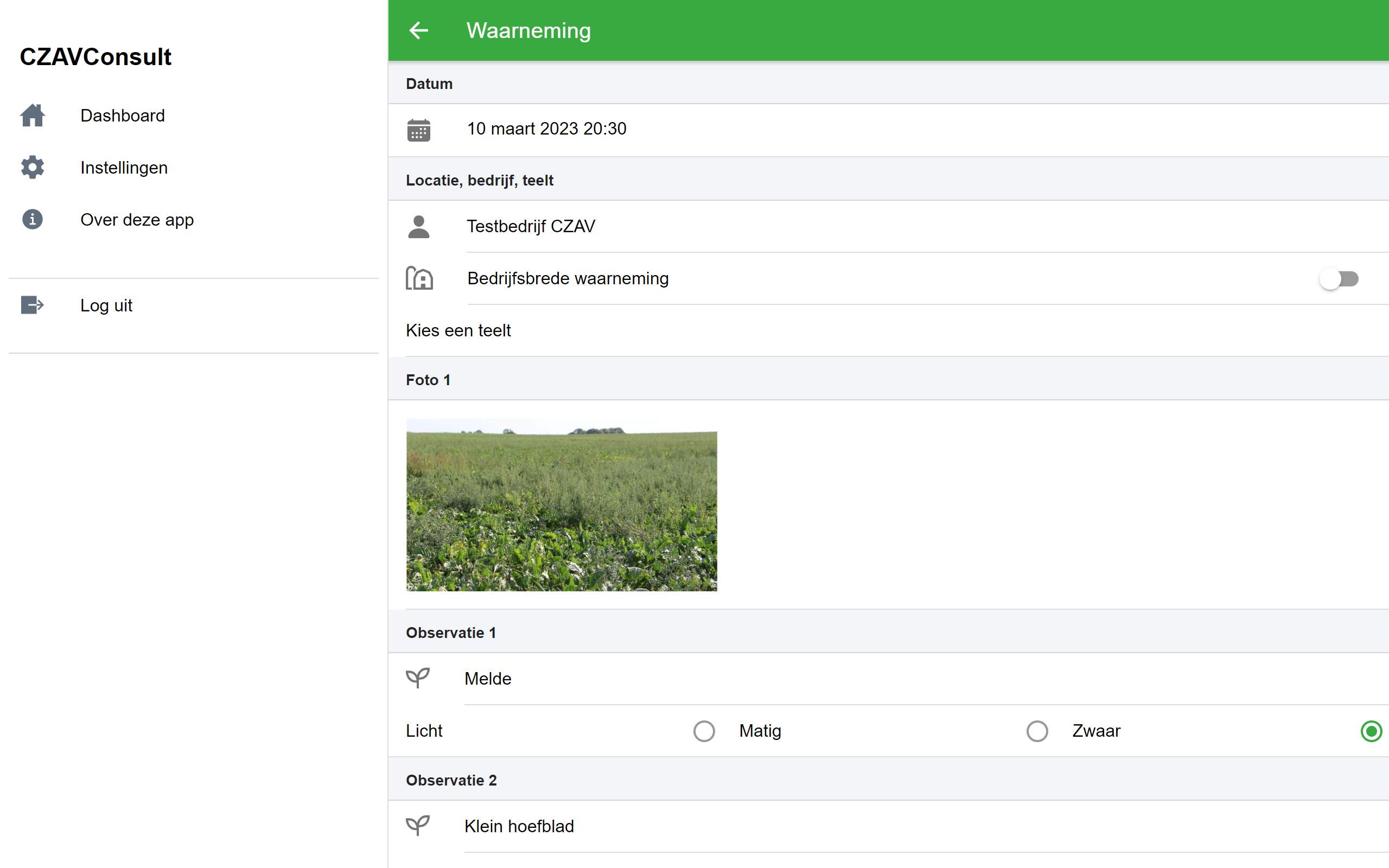Select the Licht radio button

click(x=704, y=731)
